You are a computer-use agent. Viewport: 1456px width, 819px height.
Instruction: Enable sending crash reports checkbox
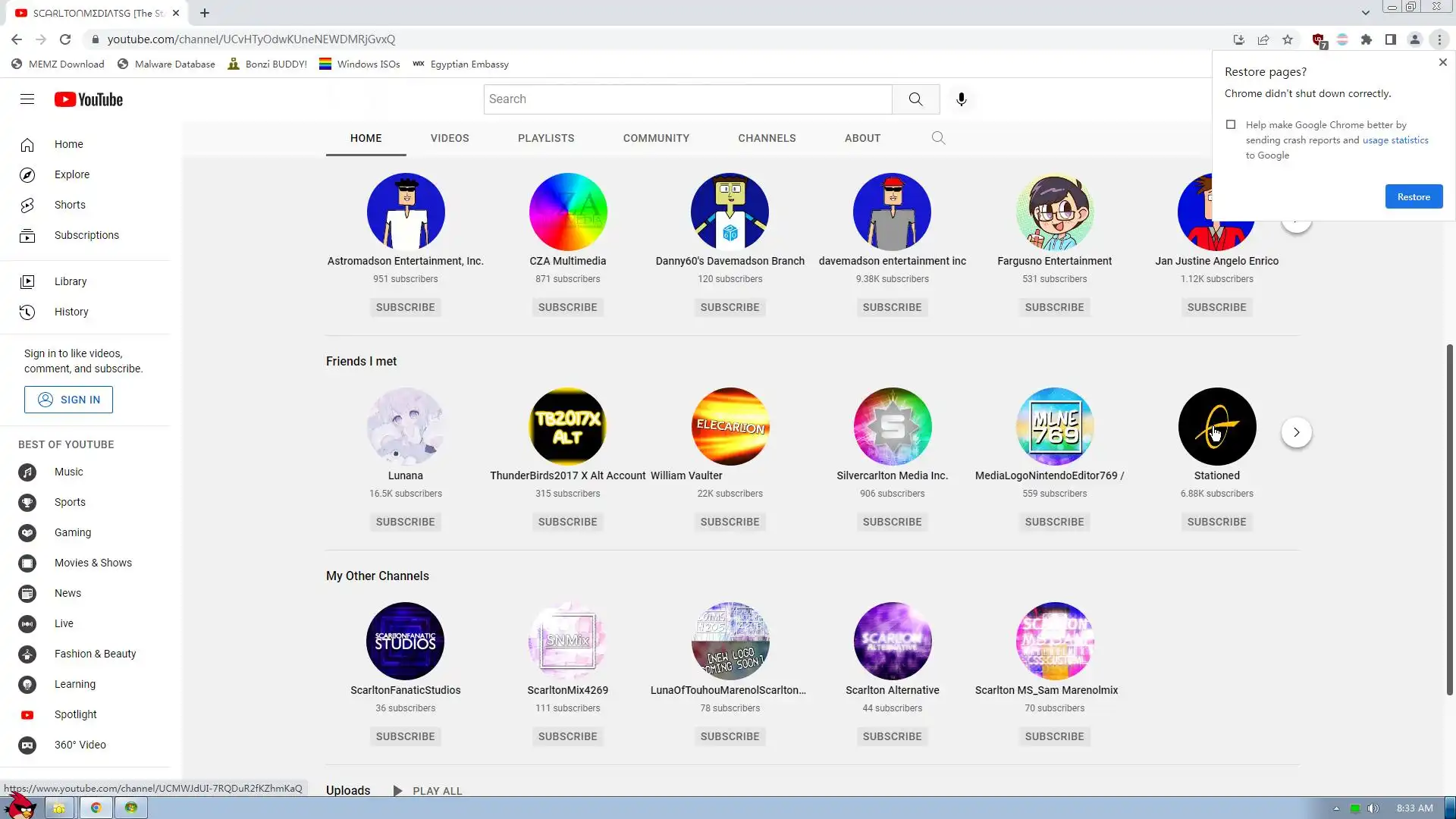(1231, 124)
